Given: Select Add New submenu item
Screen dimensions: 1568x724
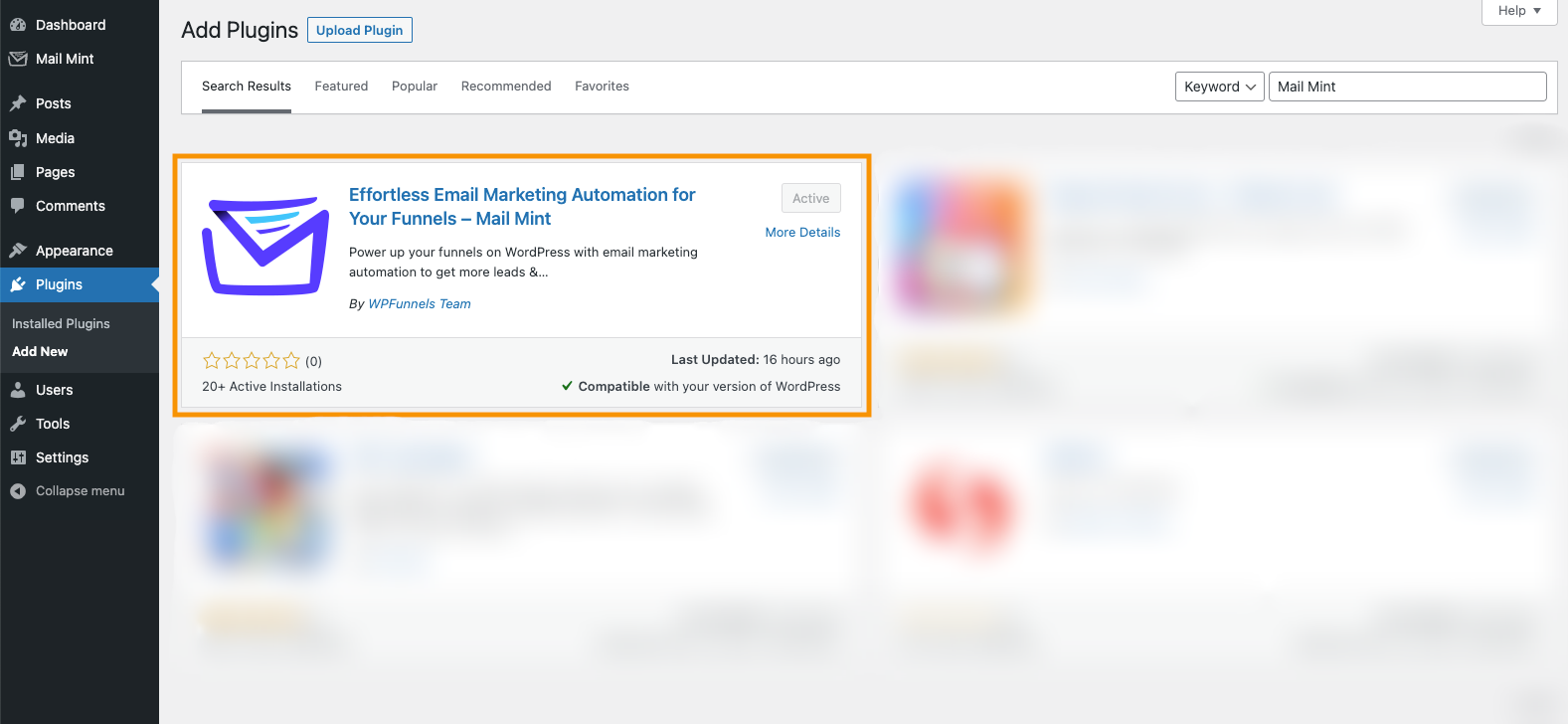Looking at the screenshot, I should (40, 352).
